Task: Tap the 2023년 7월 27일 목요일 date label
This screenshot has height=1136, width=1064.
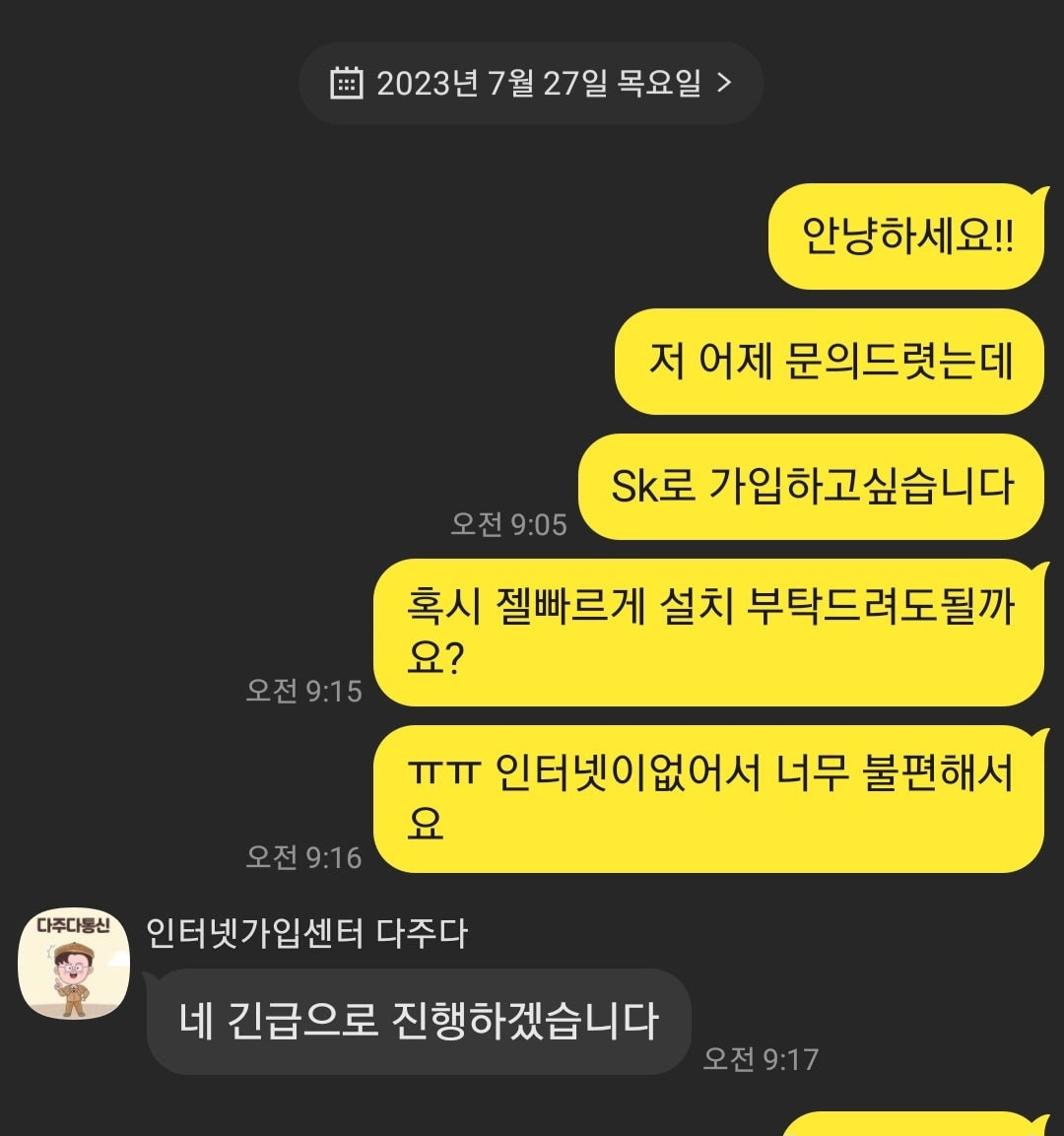Action: 539,84
